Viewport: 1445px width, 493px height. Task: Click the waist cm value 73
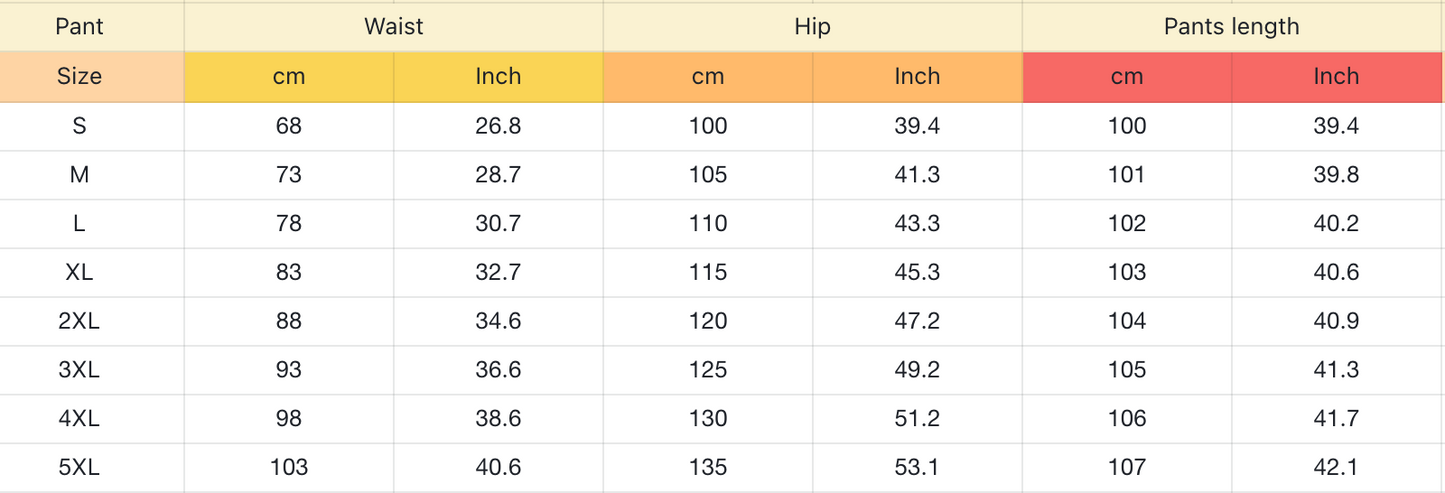pos(288,175)
